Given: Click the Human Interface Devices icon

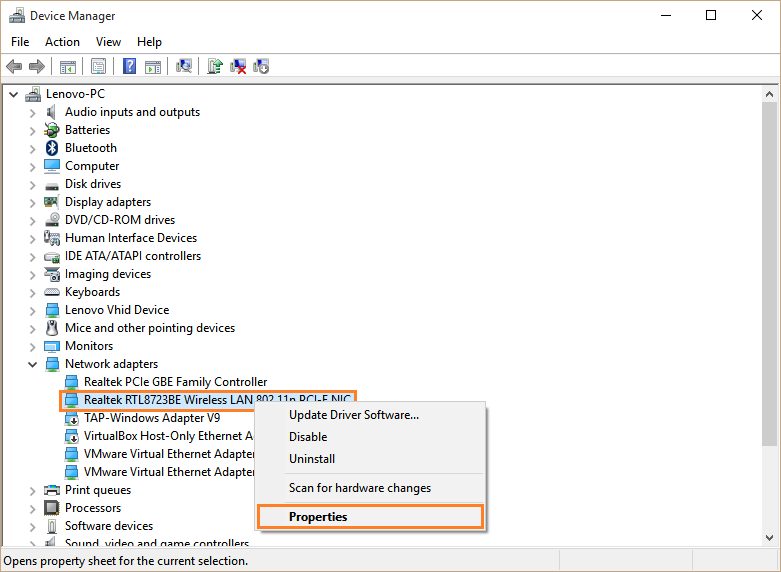Looking at the screenshot, I should (52, 238).
